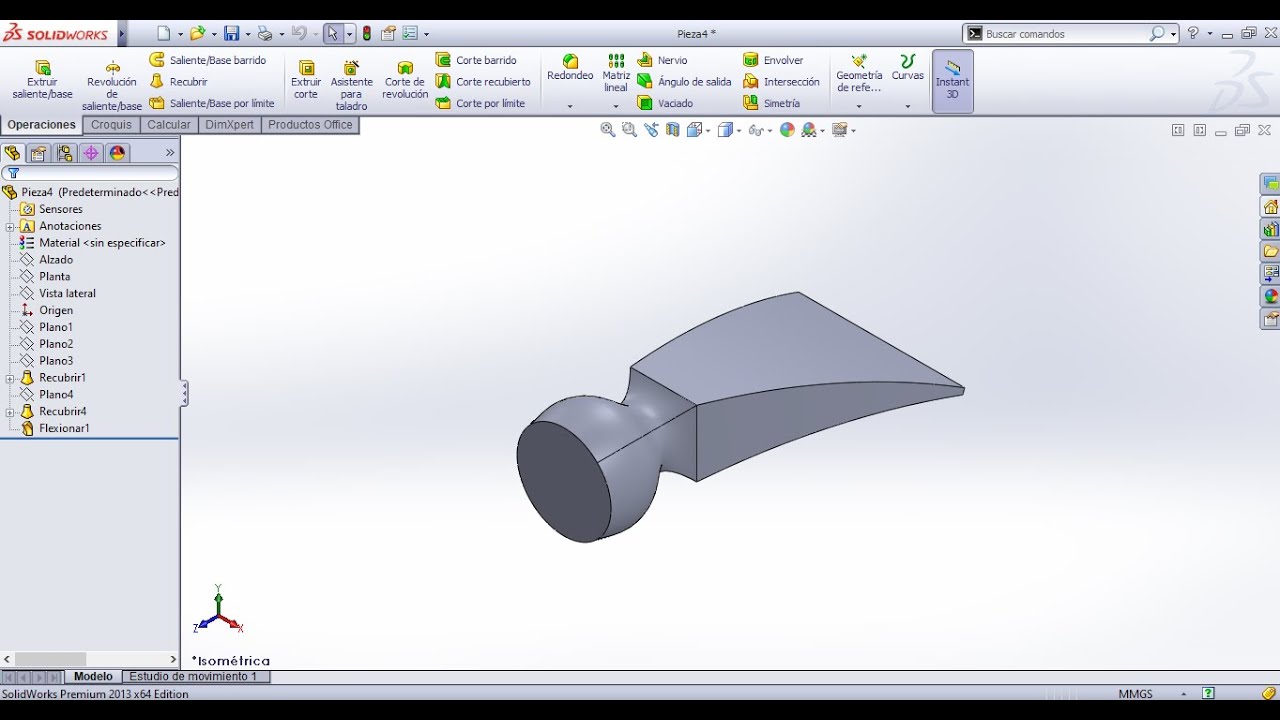Expand the Recubrir4 feature node
The width and height of the screenshot is (1280, 720).
(x=10, y=412)
